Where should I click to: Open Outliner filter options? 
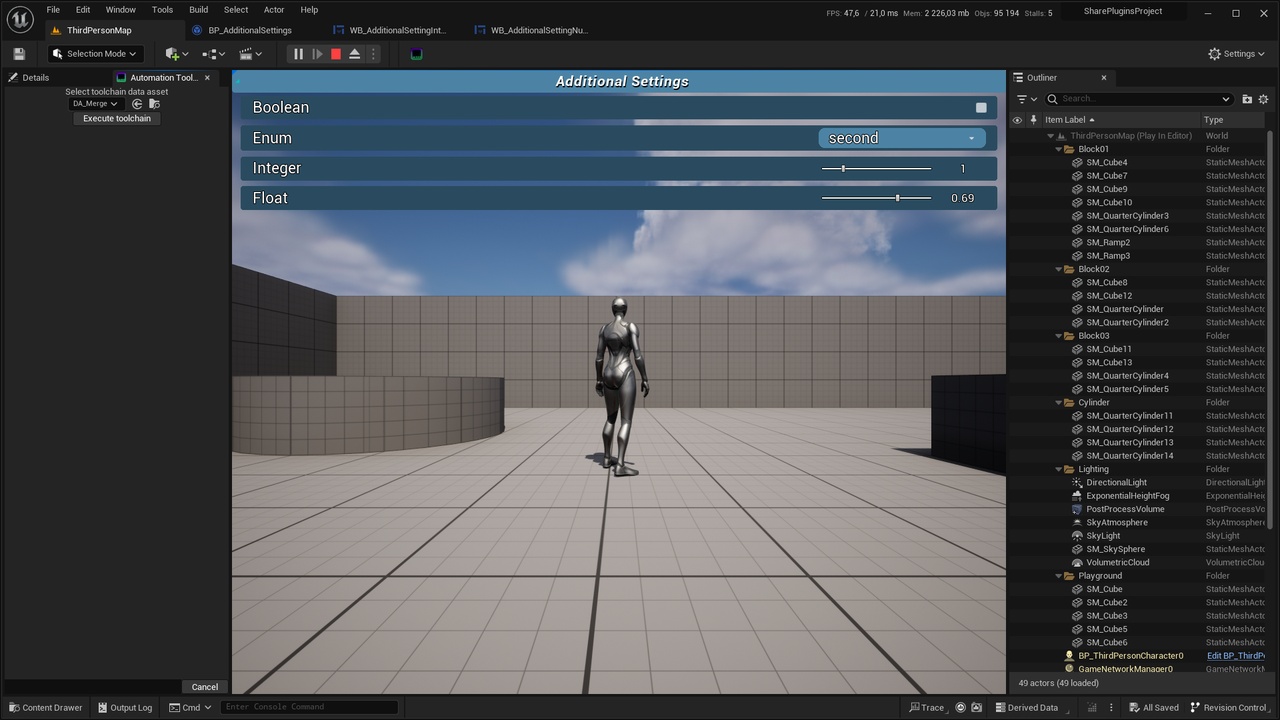[1026, 99]
